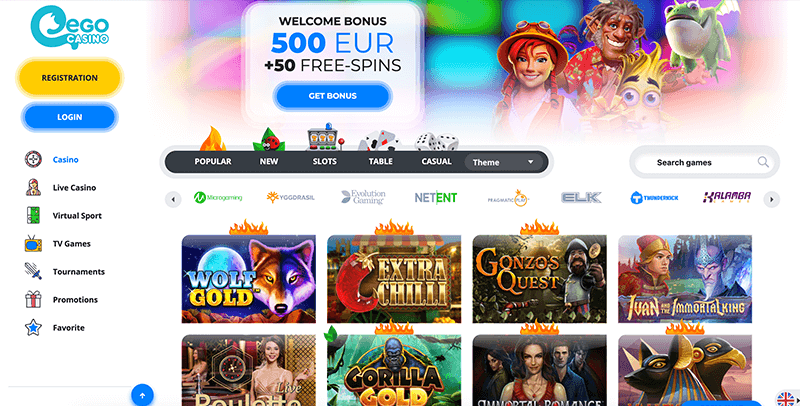Open Favorite star icon
This screenshot has width=800, height=406.
click(x=33, y=327)
